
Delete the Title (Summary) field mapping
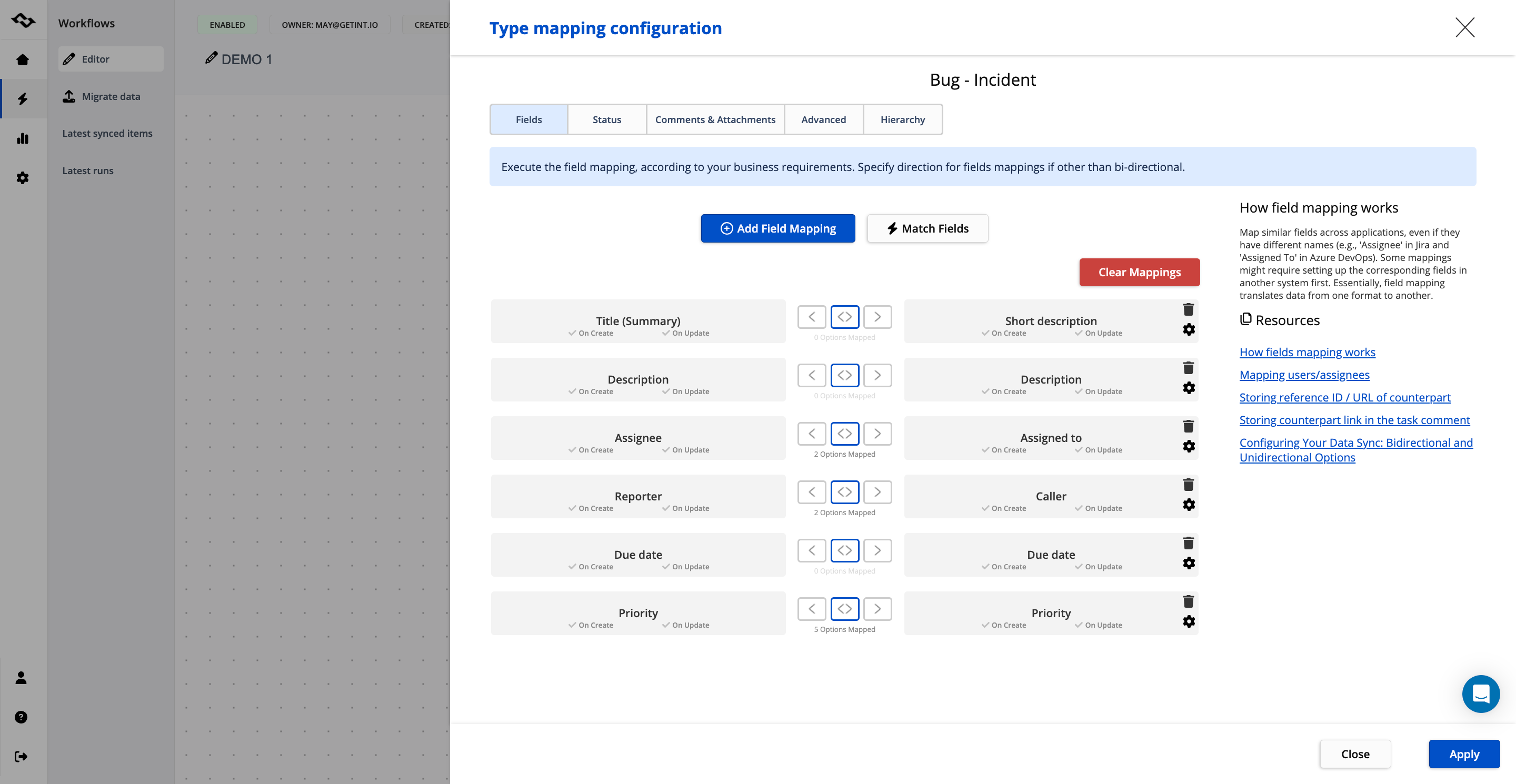coord(1188,309)
